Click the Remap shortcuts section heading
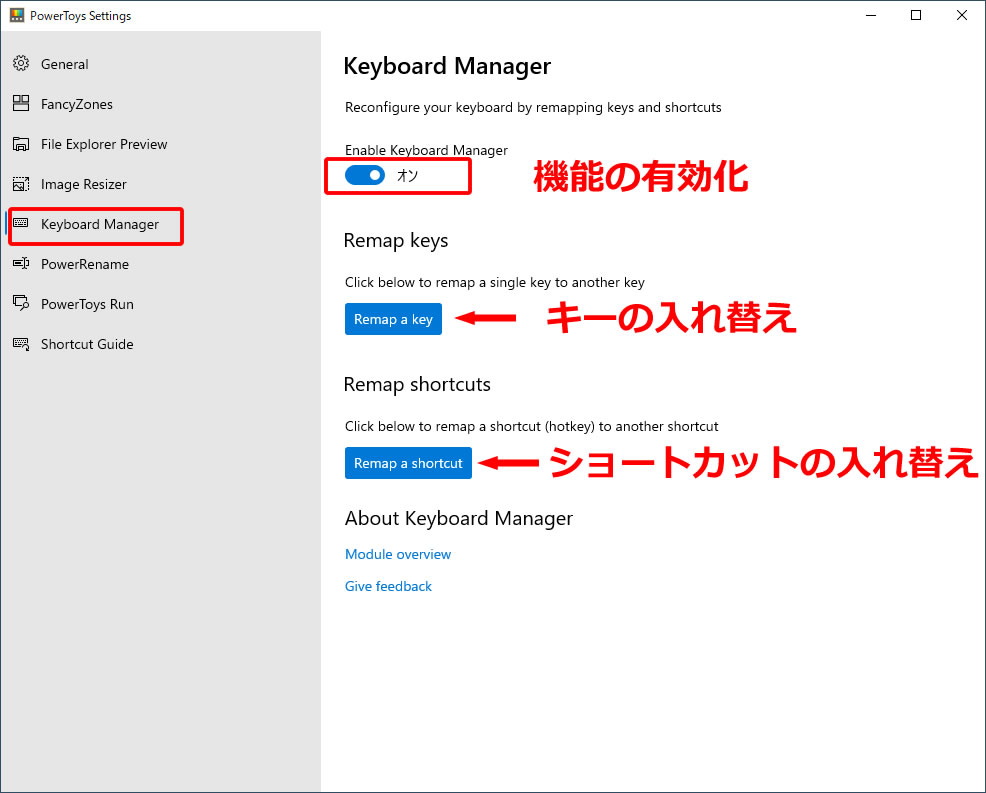Image resolution: width=986 pixels, height=793 pixels. click(417, 384)
